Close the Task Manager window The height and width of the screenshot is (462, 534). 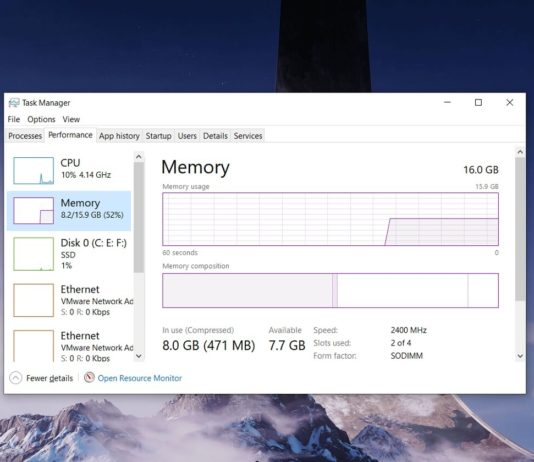[509, 102]
